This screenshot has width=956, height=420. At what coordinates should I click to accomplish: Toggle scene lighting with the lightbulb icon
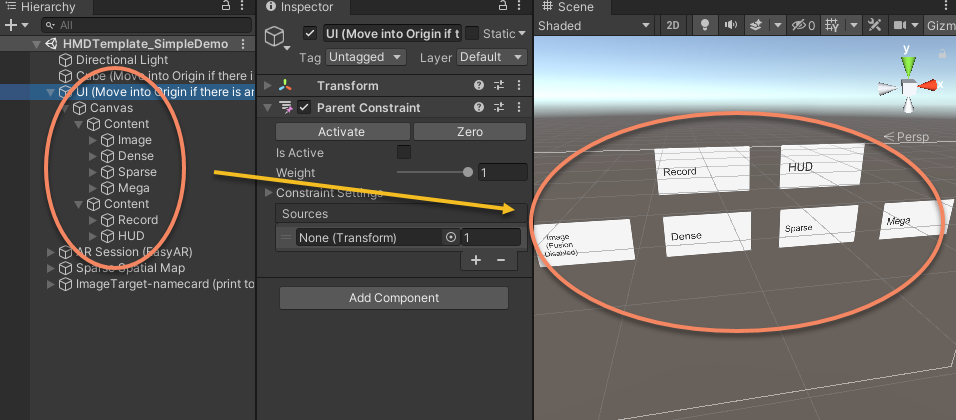[x=705, y=26]
